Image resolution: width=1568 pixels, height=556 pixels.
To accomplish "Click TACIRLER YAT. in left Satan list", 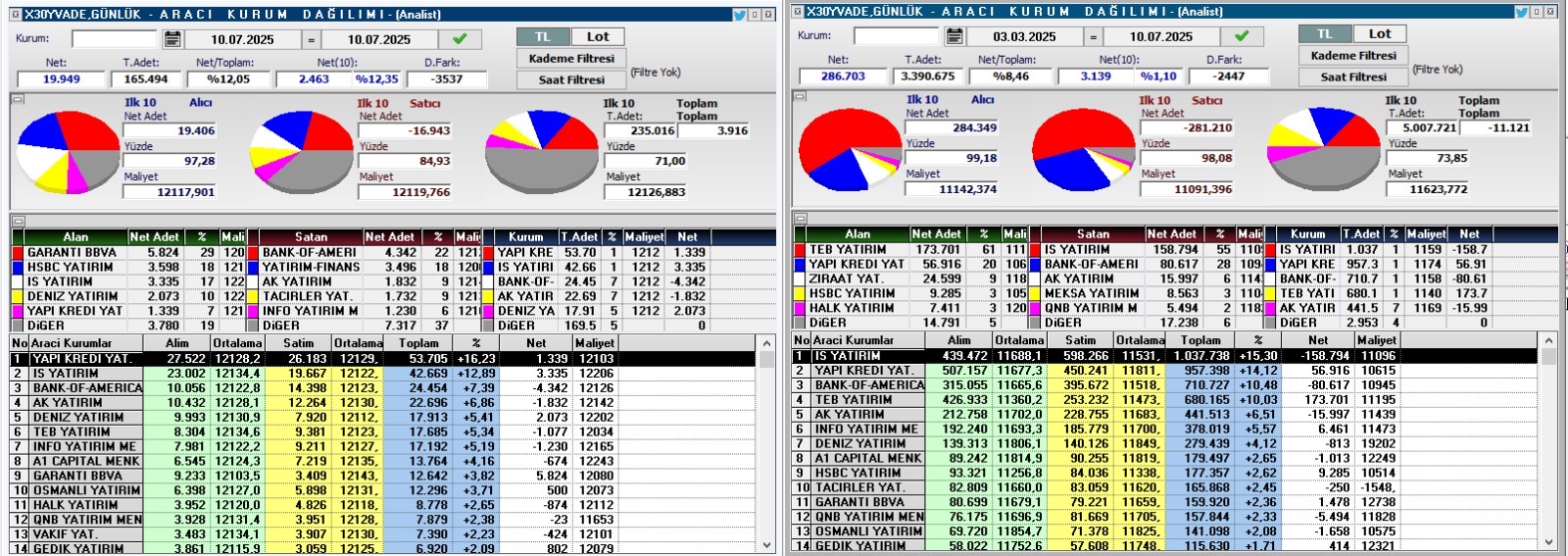I will pyautogui.click(x=307, y=296).
